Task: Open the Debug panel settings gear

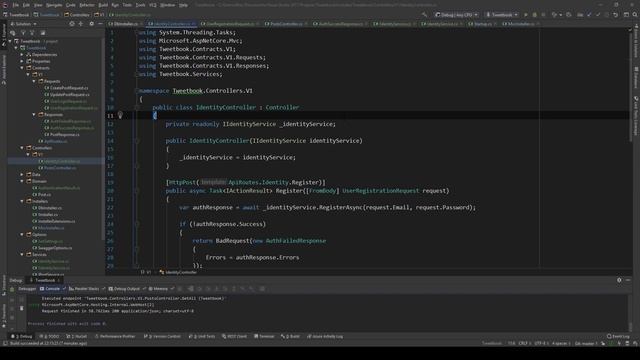Action: tap(619, 280)
